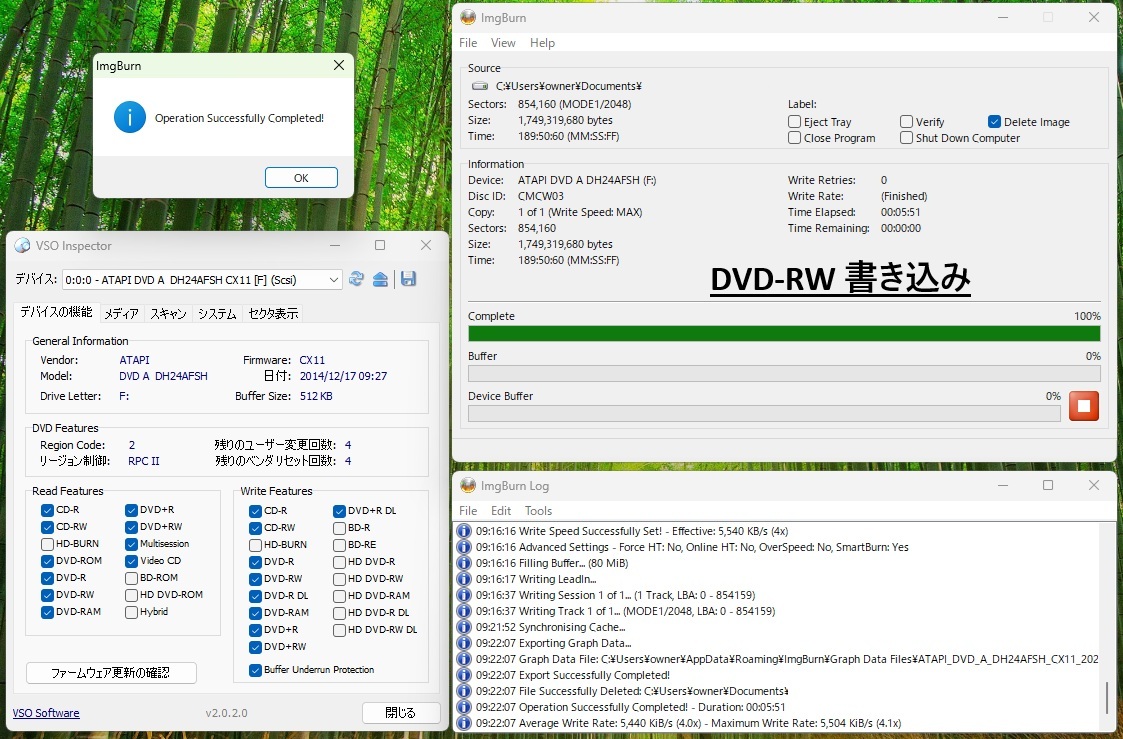Image resolution: width=1123 pixels, height=739 pixels.
Task: Click the blue info icon in the ImgBurn dialog
Action: click(130, 118)
